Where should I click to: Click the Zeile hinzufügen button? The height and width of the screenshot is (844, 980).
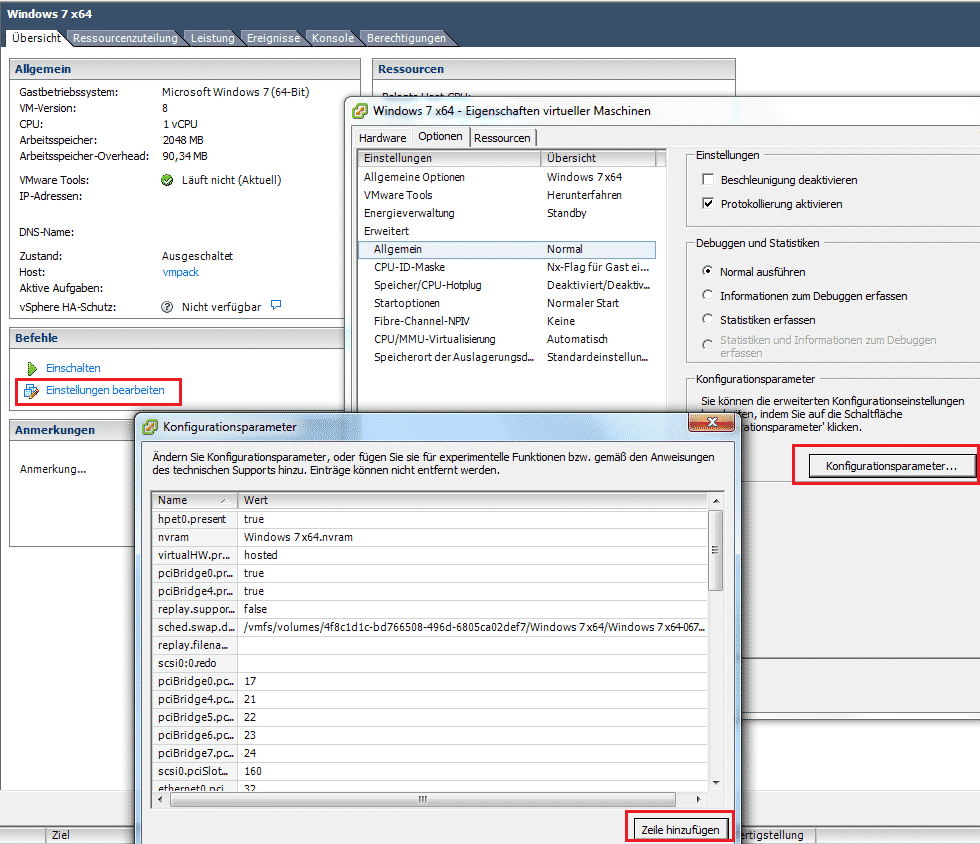680,830
